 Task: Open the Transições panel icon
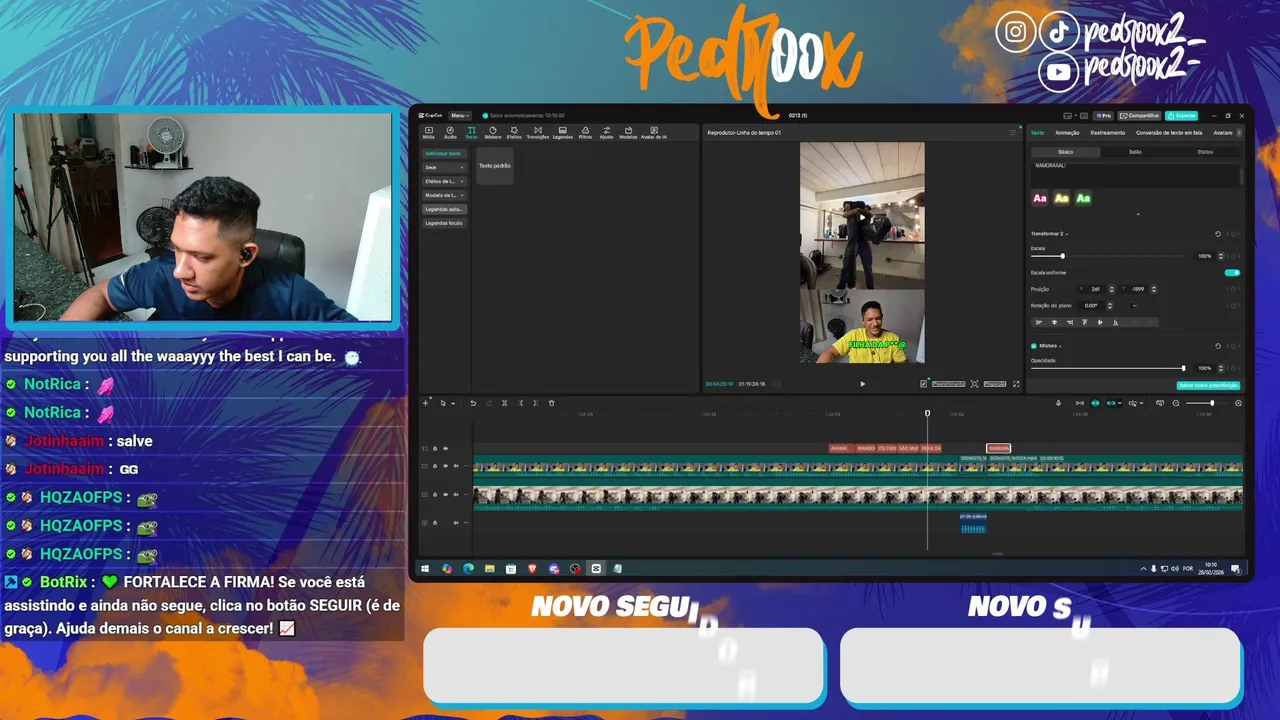(x=538, y=132)
